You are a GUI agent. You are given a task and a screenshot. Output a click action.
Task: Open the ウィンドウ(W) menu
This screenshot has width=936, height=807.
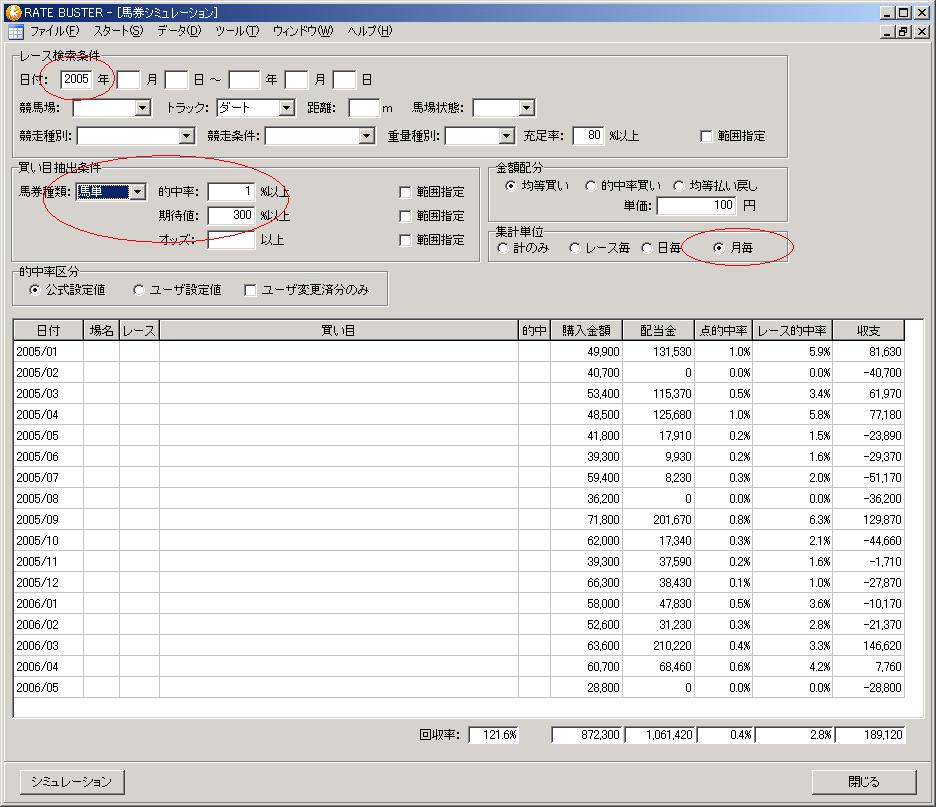tap(303, 31)
